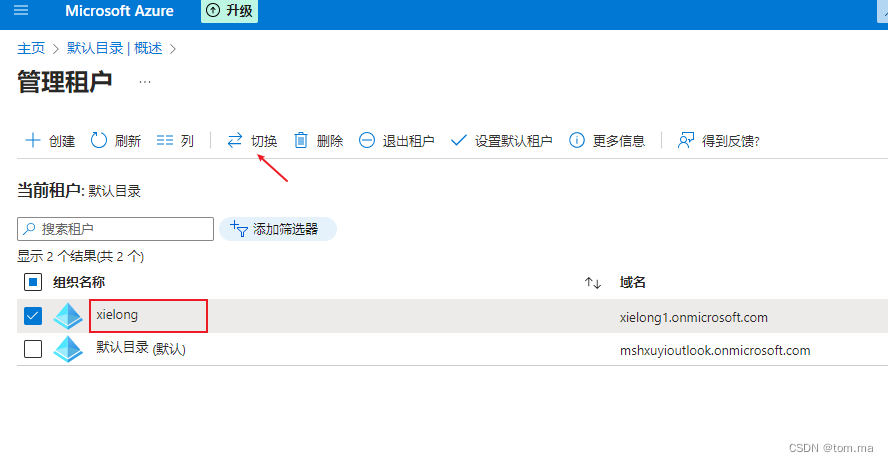The image size is (888, 462).
Task: Click the 升级 upgrade button
Action: [x=229, y=11]
